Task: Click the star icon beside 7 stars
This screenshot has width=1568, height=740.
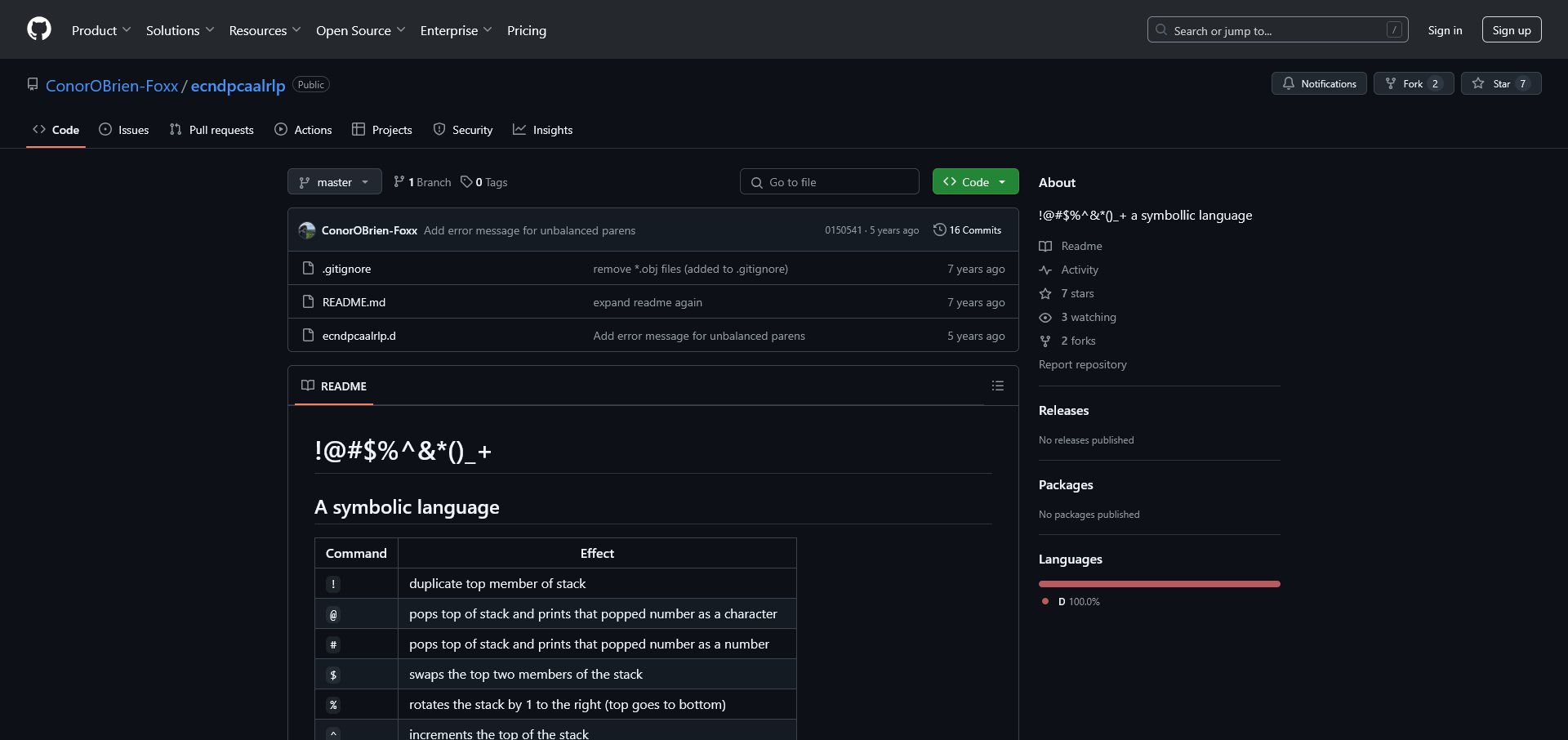Action: pos(1045,293)
